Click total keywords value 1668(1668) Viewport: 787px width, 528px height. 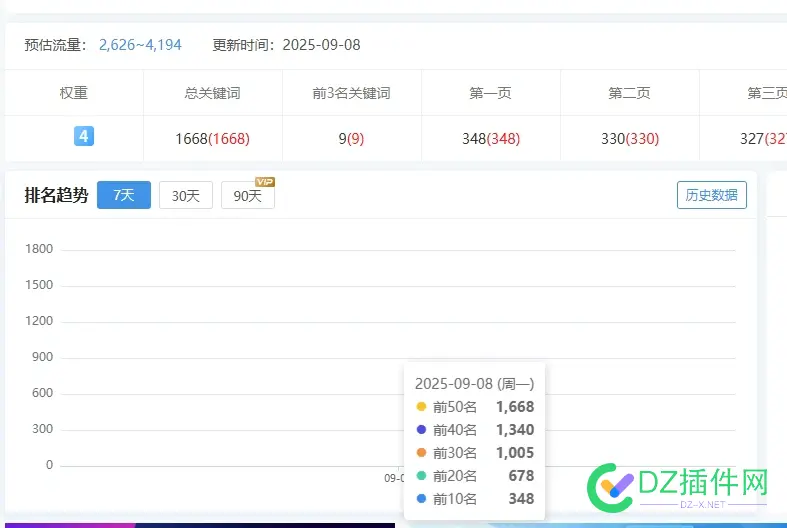click(x=212, y=139)
